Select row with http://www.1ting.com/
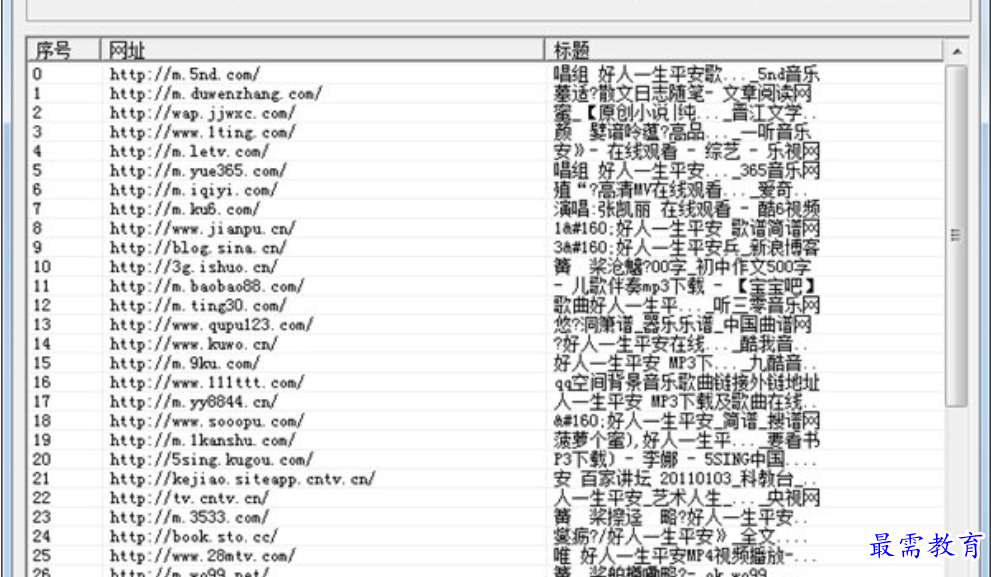This screenshot has width=991, height=577. point(485,132)
